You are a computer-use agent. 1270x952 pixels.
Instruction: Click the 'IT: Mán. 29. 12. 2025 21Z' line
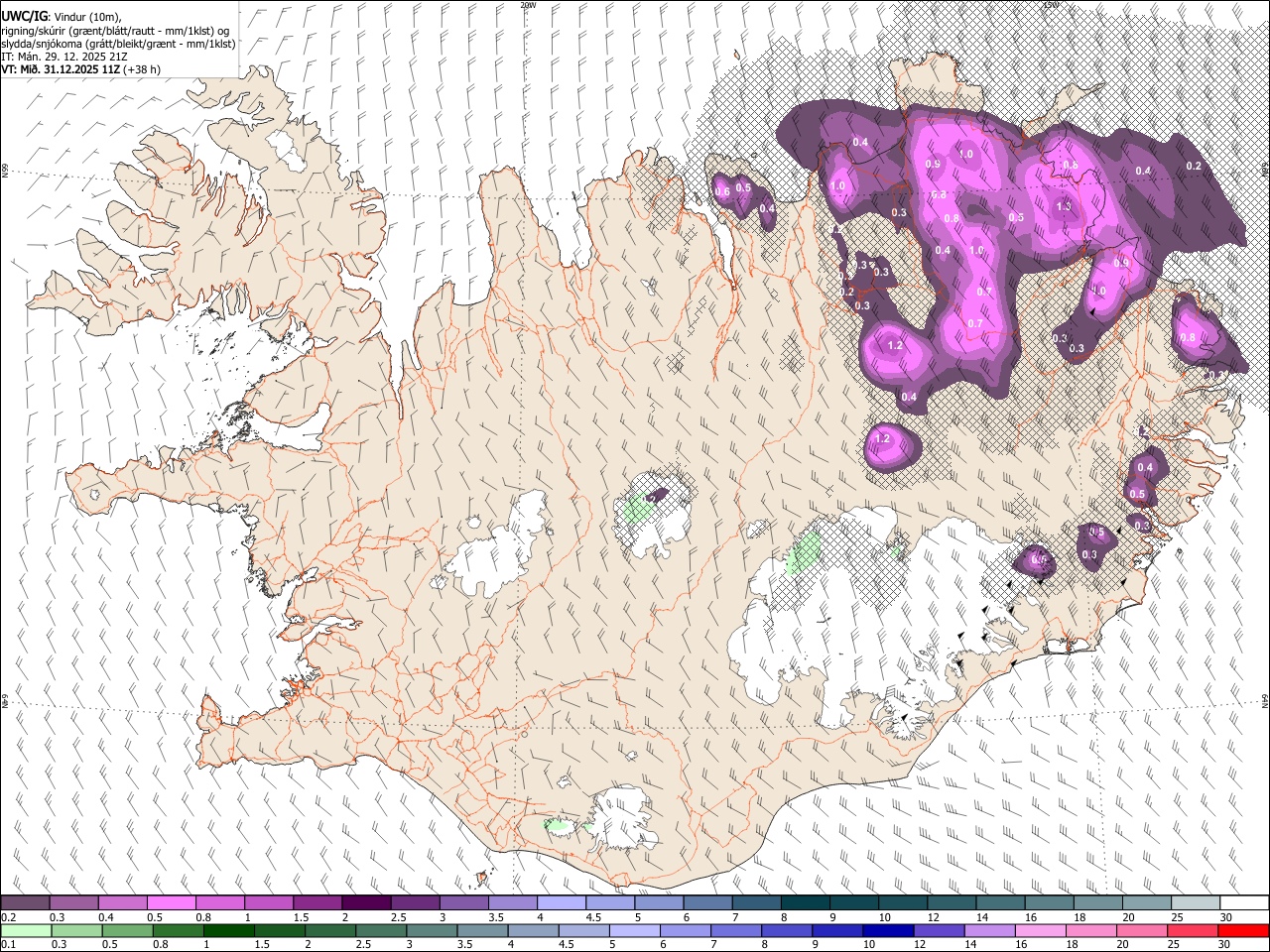pyautogui.click(x=64, y=57)
